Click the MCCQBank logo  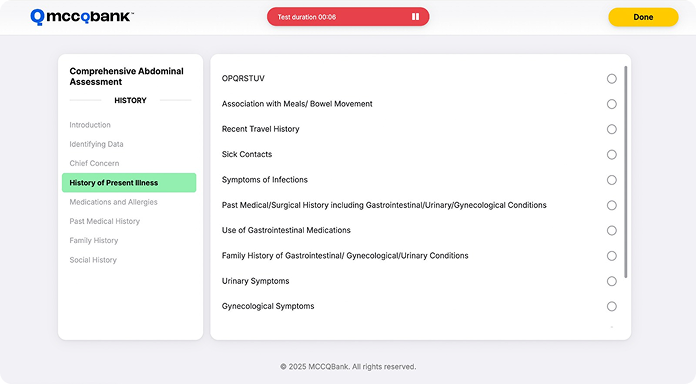pos(82,17)
